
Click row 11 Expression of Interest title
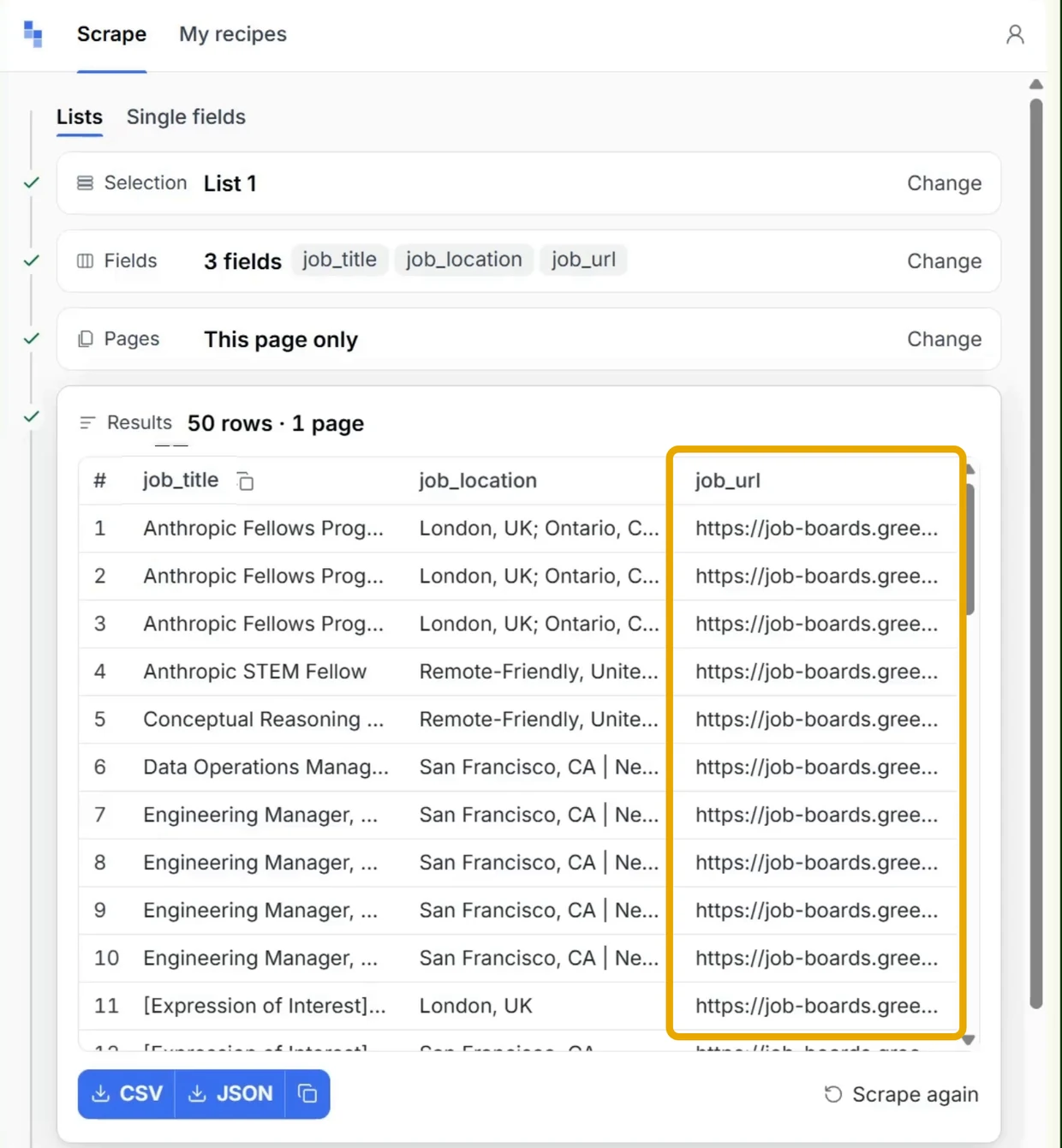[265, 1006]
